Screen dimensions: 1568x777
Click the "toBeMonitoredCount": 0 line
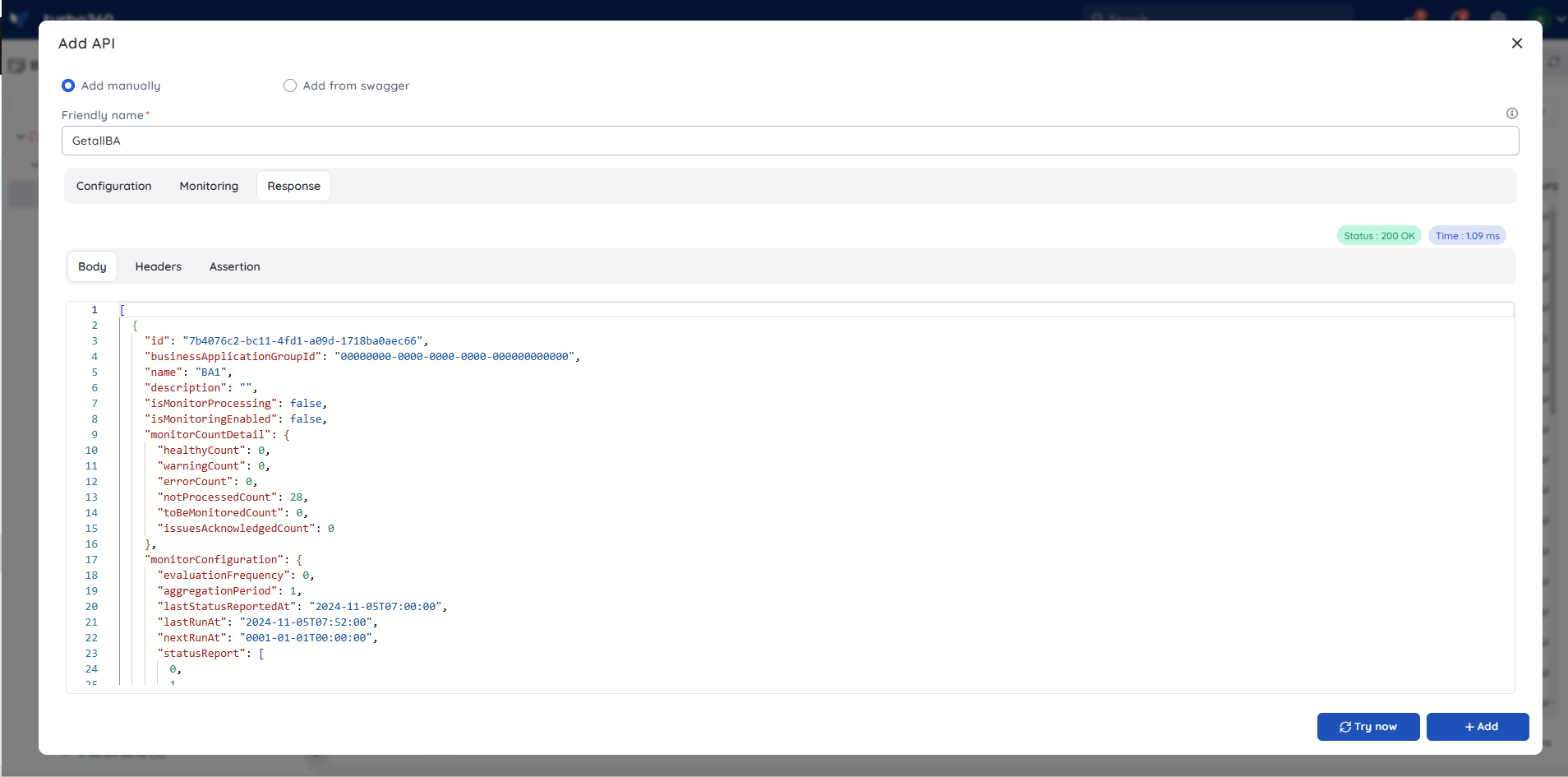233,513
